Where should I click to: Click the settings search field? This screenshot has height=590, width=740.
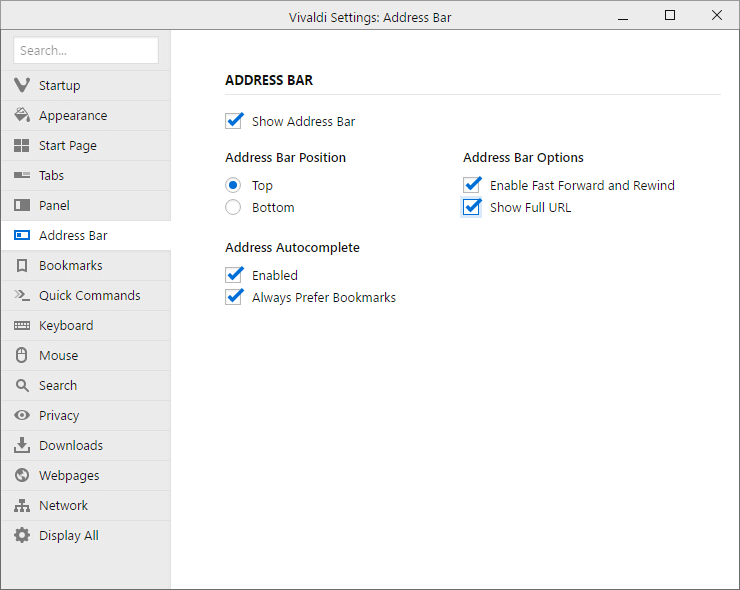[x=86, y=50]
